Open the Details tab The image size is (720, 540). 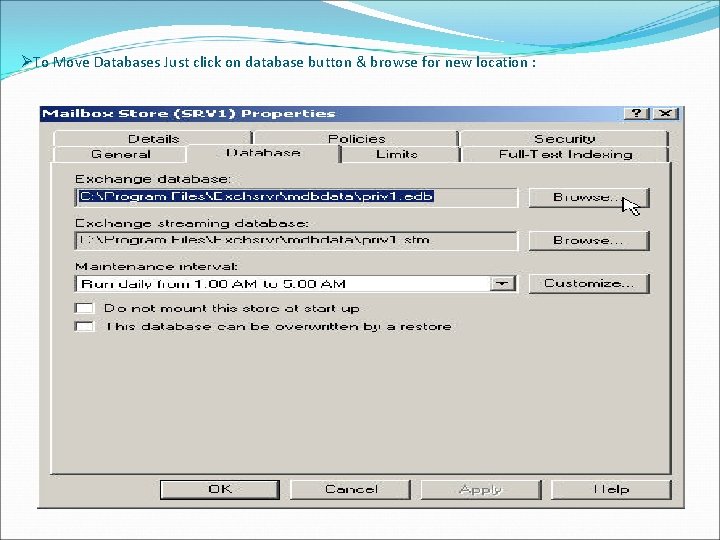click(153, 139)
